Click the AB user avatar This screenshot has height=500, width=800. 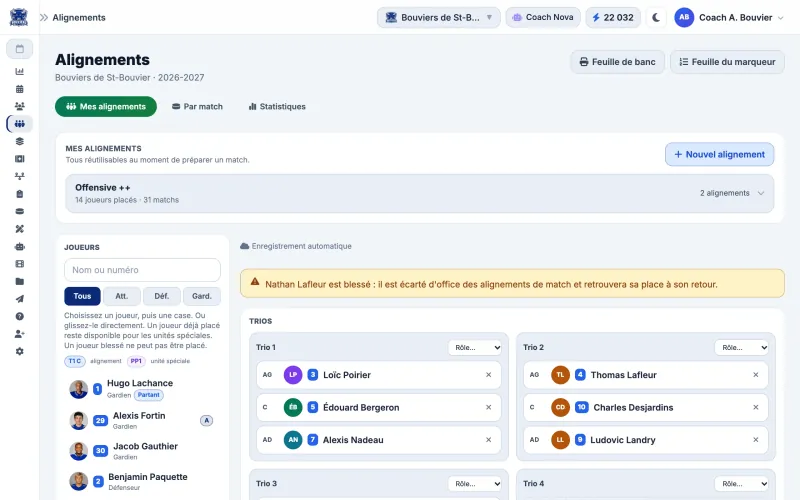[x=684, y=17]
